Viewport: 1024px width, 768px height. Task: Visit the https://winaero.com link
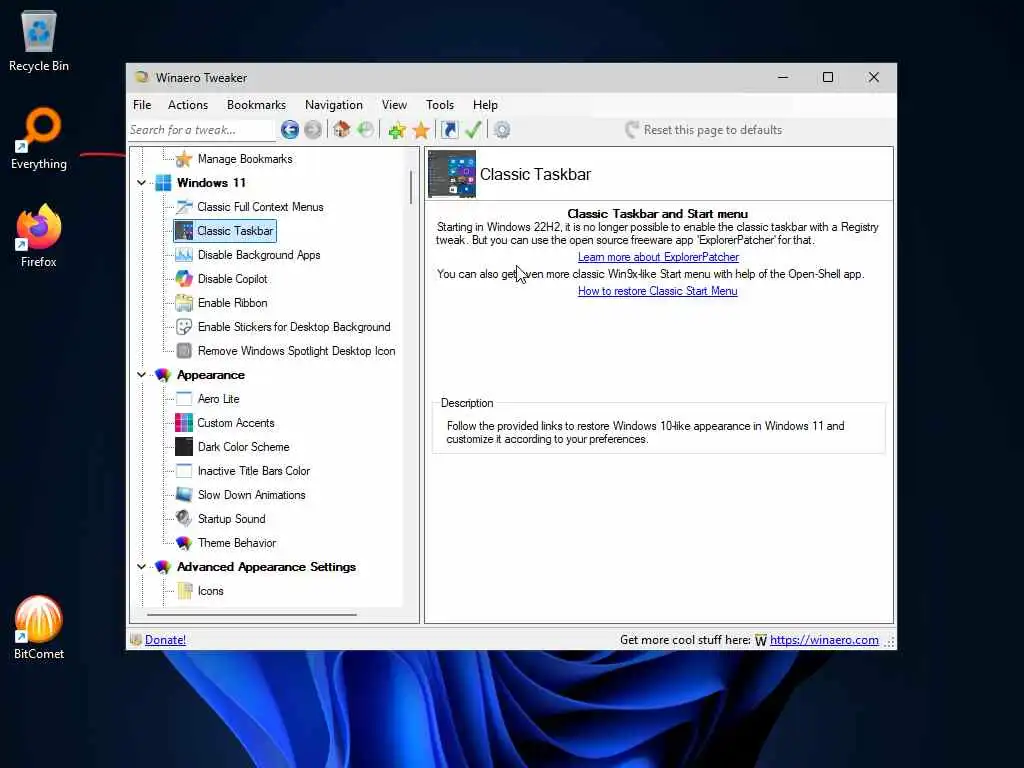click(824, 640)
